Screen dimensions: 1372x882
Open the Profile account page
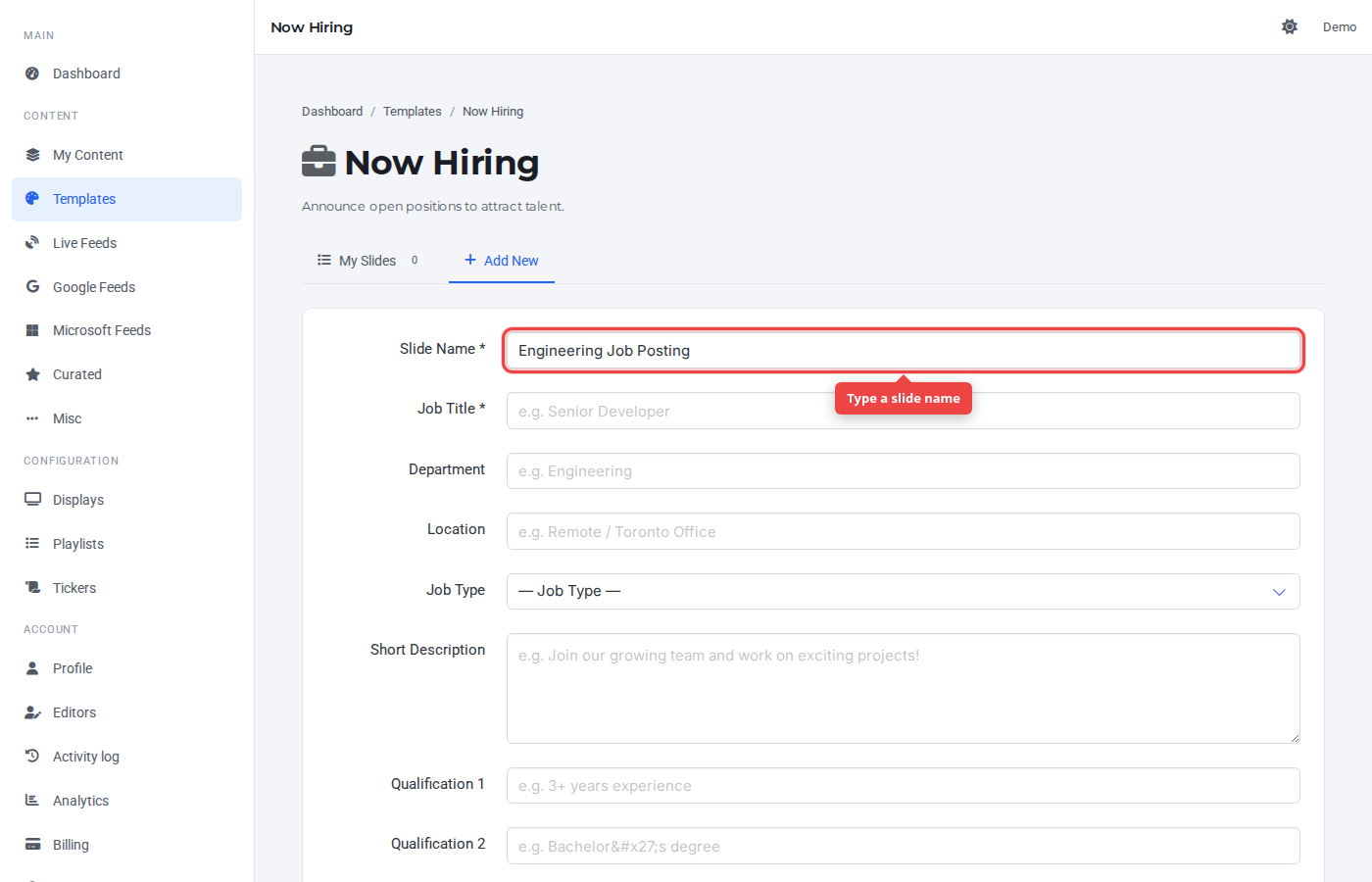tap(126, 668)
